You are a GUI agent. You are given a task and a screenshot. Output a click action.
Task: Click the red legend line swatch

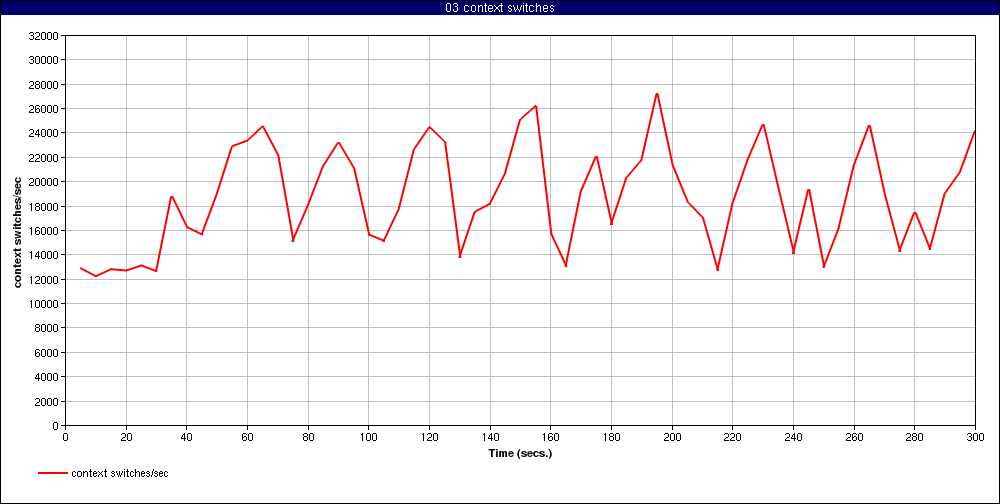(x=52, y=473)
